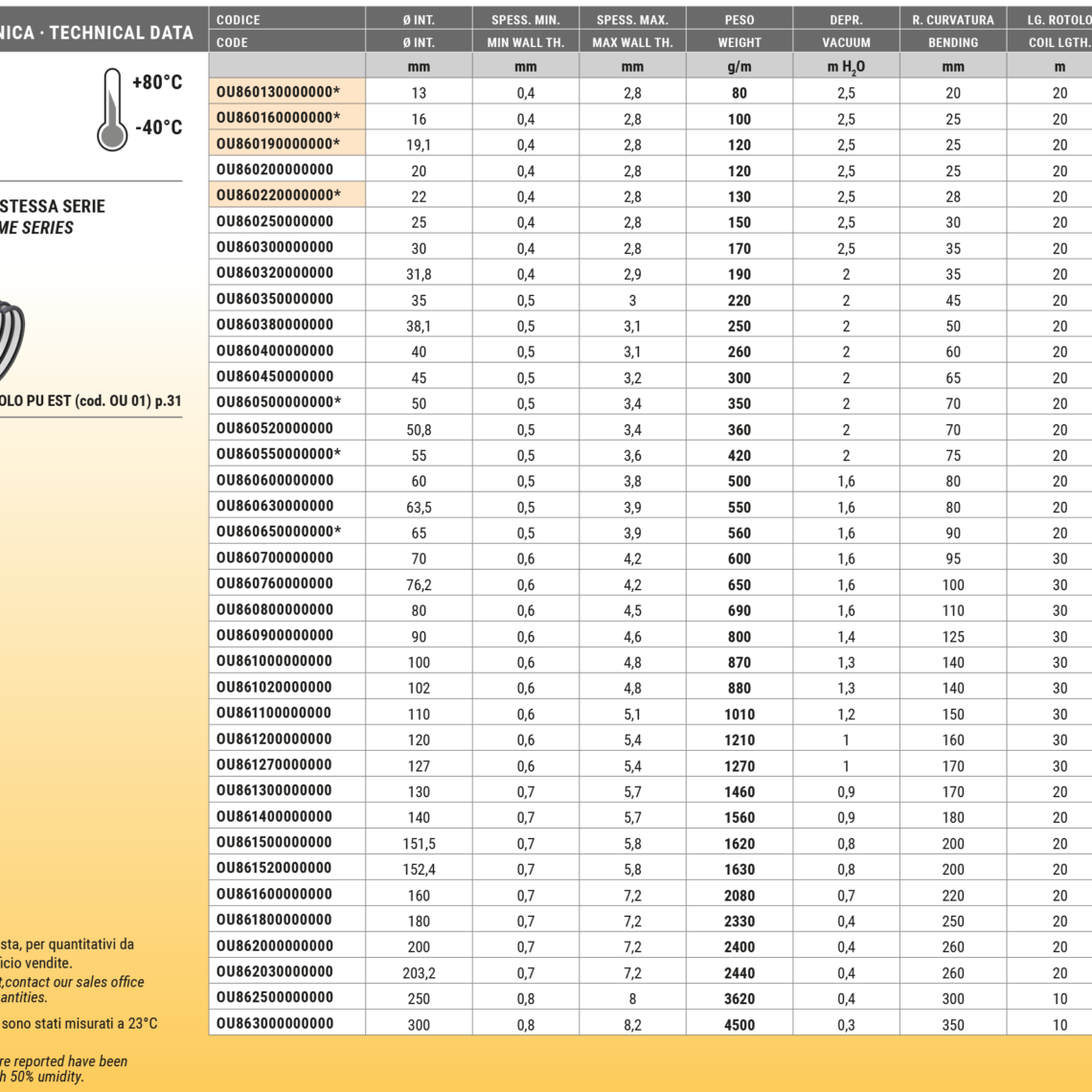This screenshot has height=1092, width=1092.
Task: Click the SPESS. MIN. column header
Action: coord(525,19)
